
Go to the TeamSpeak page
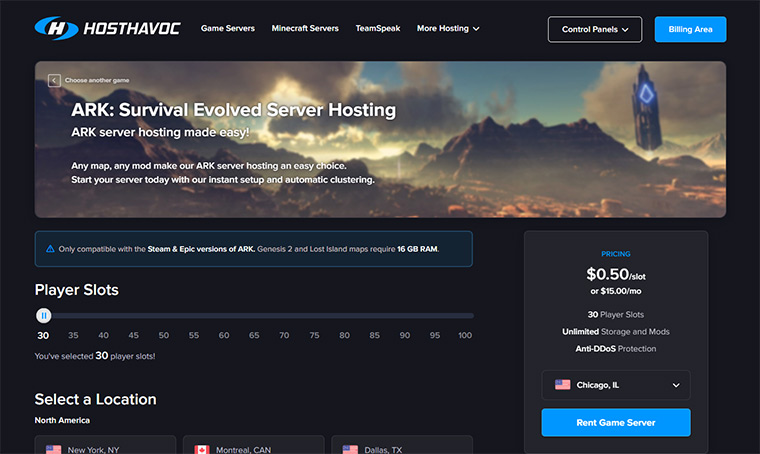(x=378, y=29)
